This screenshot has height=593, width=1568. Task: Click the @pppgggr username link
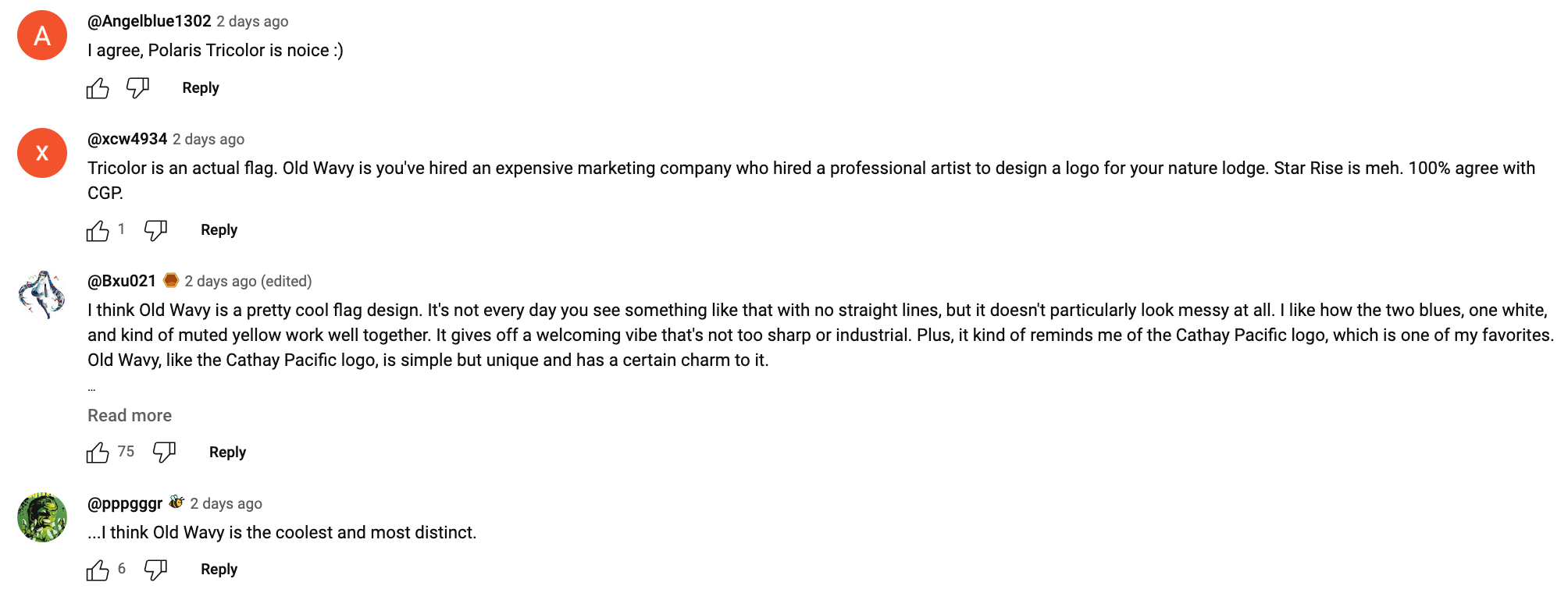pyautogui.click(x=125, y=503)
